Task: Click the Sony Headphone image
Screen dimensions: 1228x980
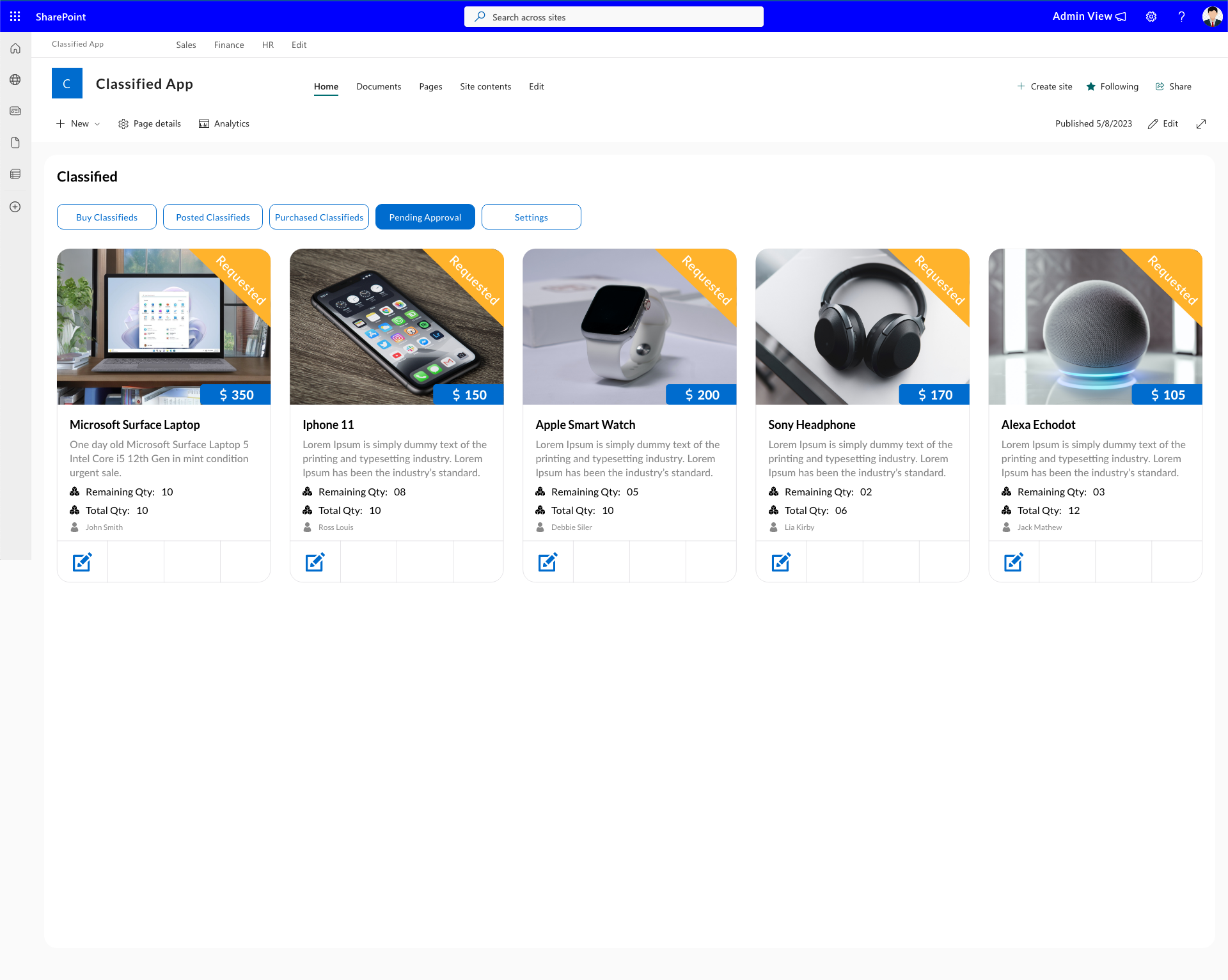Action: (862, 326)
